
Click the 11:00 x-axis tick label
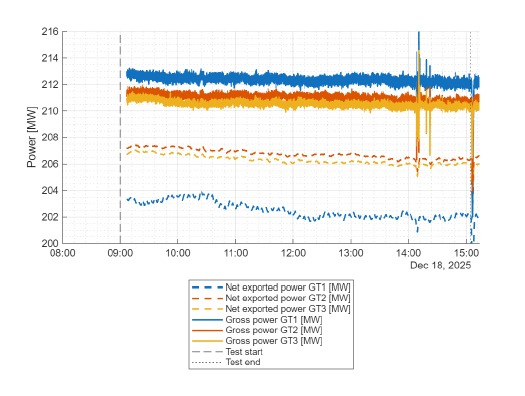(x=236, y=253)
